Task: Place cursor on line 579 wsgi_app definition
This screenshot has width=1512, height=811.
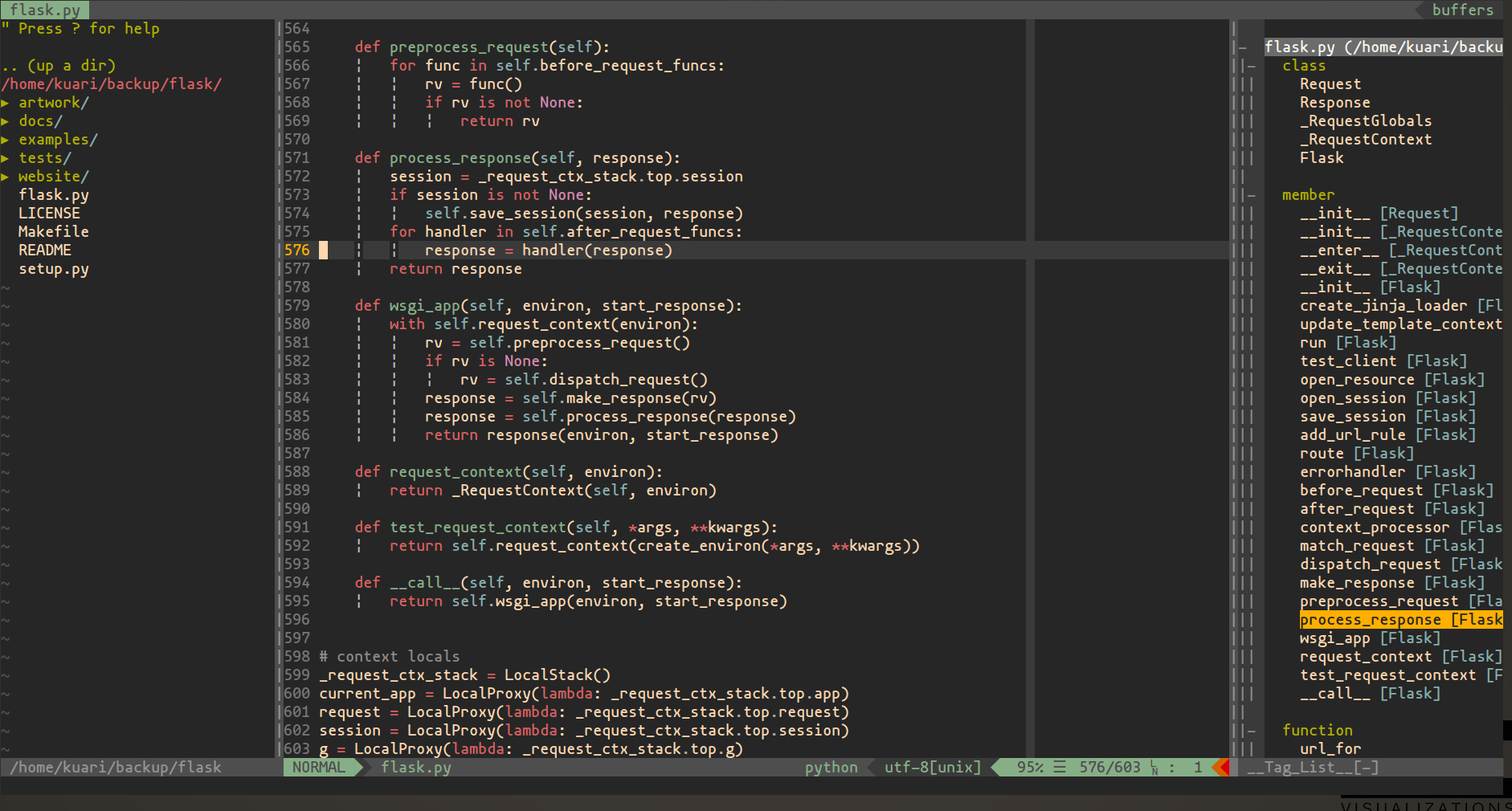Action: (549, 306)
